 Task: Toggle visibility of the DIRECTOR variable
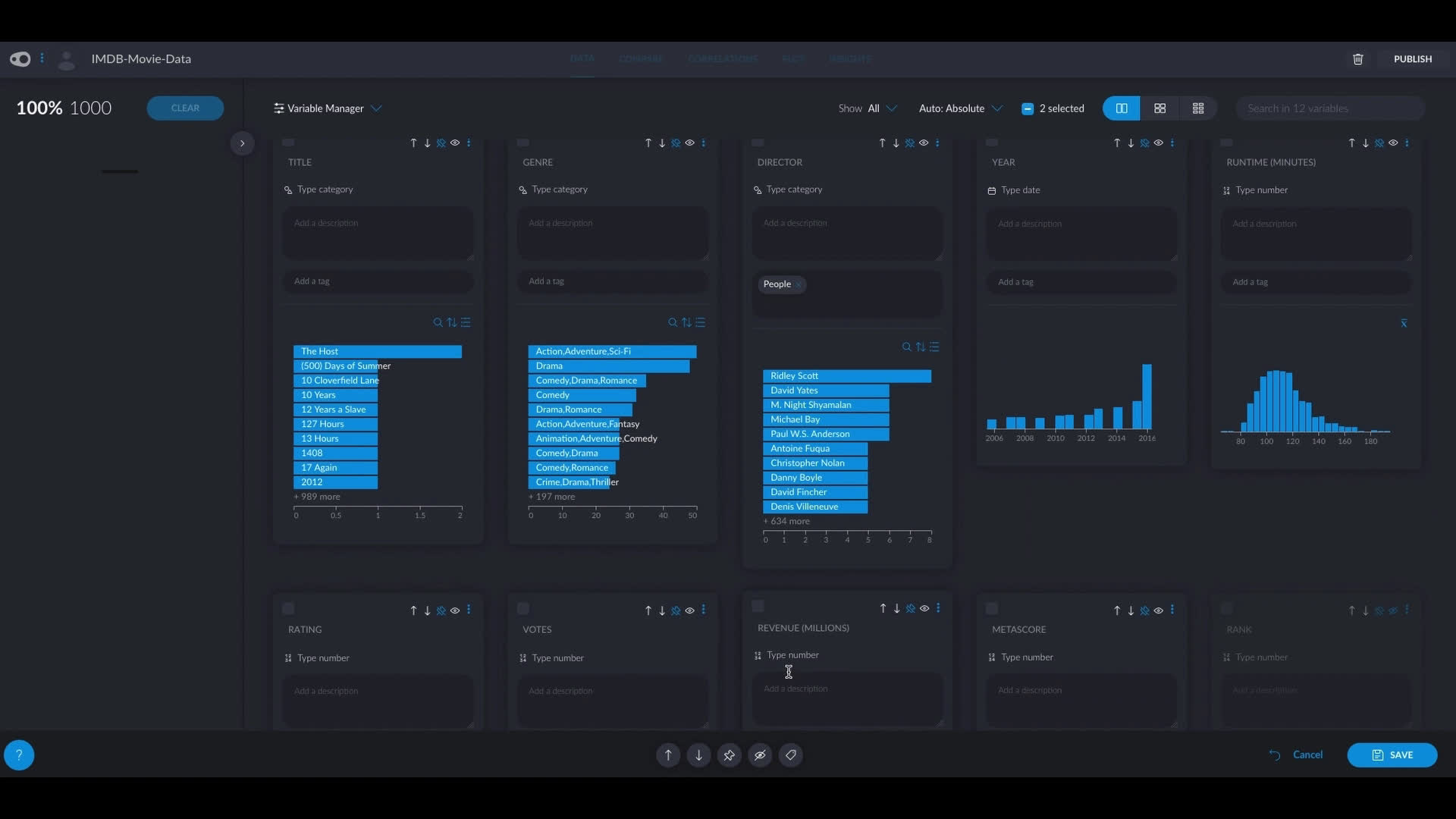[924, 143]
